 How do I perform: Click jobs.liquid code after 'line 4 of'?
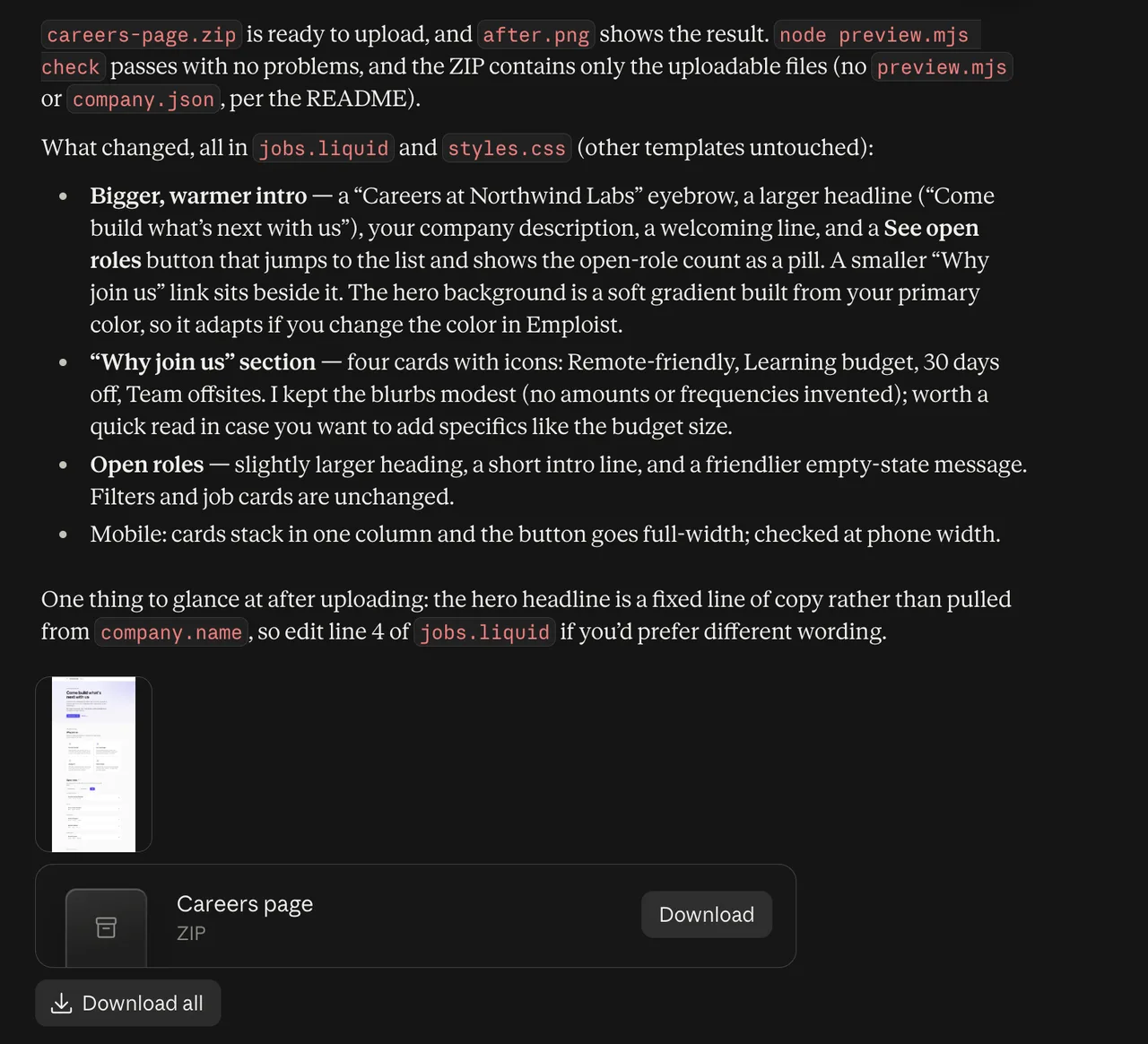(x=485, y=632)
